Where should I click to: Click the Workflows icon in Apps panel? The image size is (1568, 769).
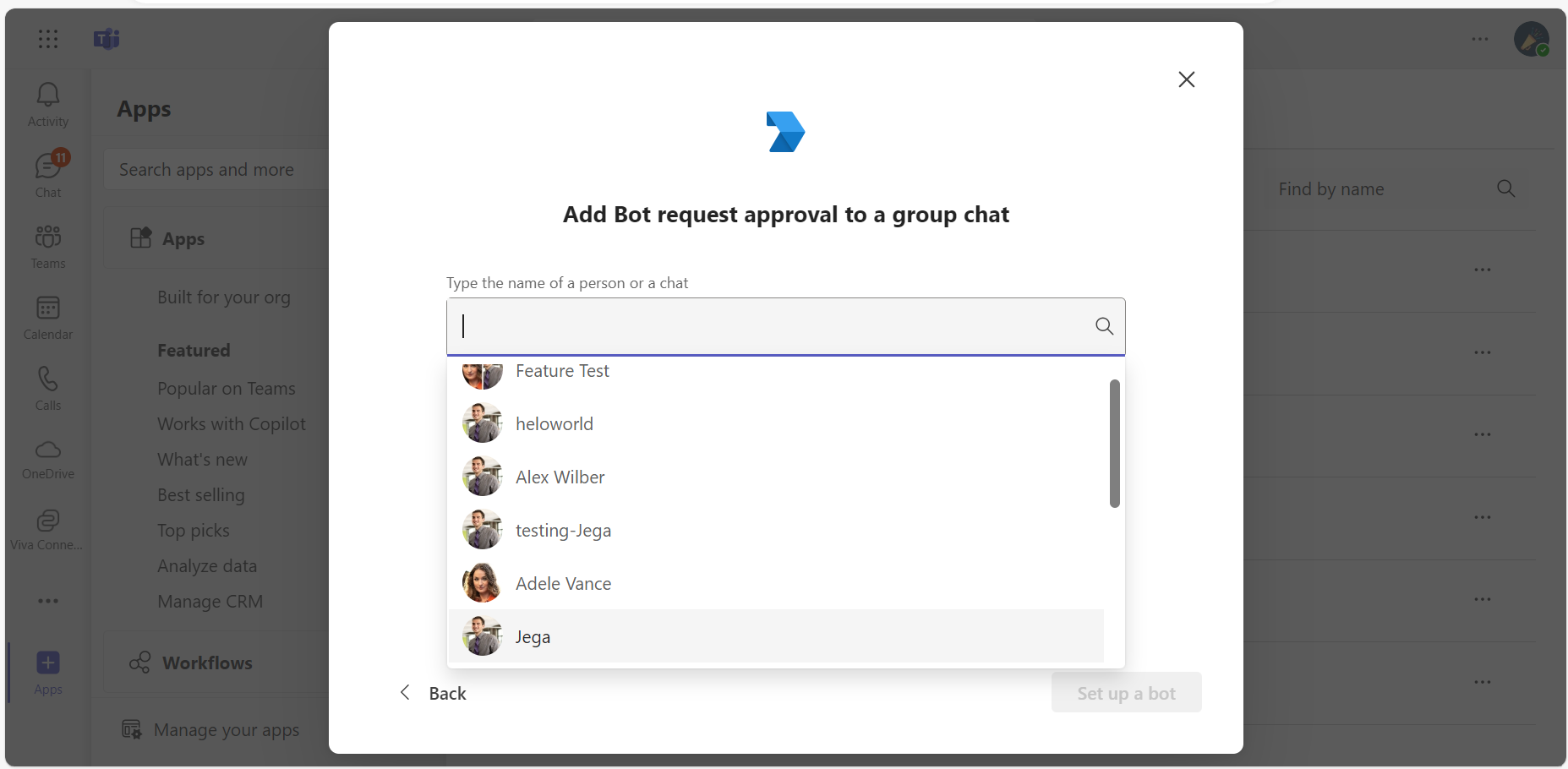pos(140,663)
